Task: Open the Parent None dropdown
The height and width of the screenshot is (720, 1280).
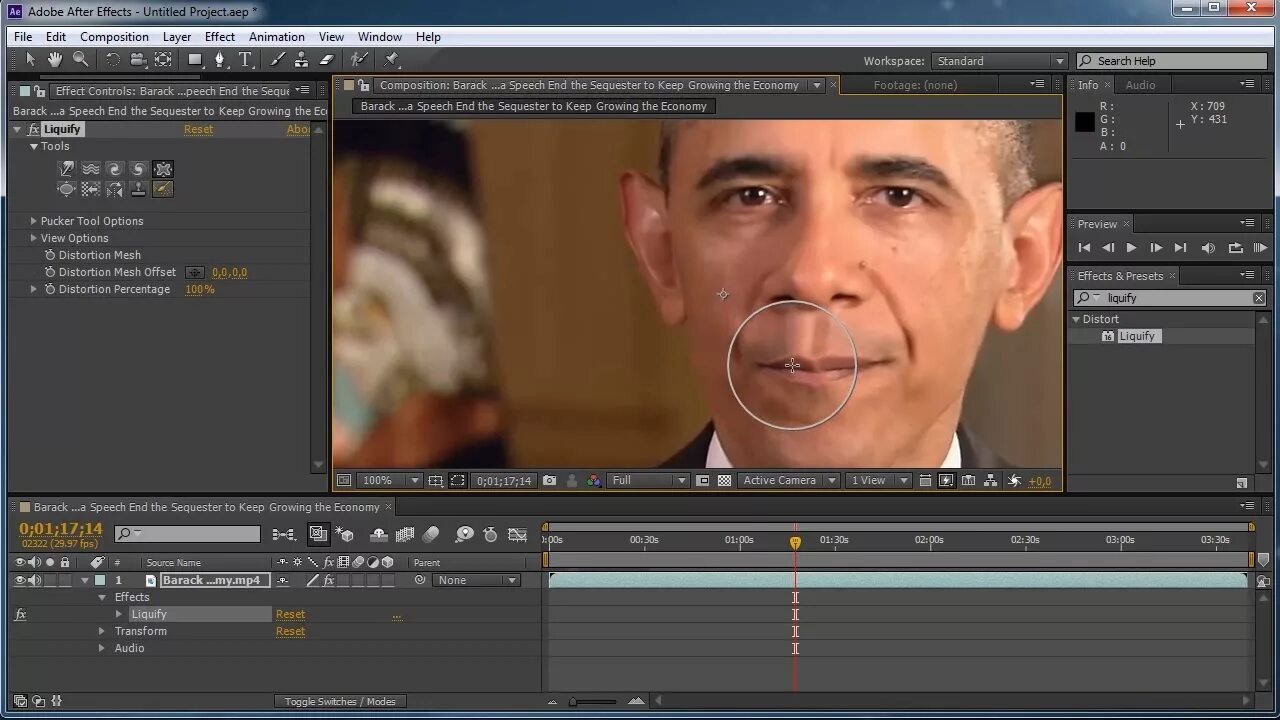Action: pyautogui.click(x=477, y=580)
